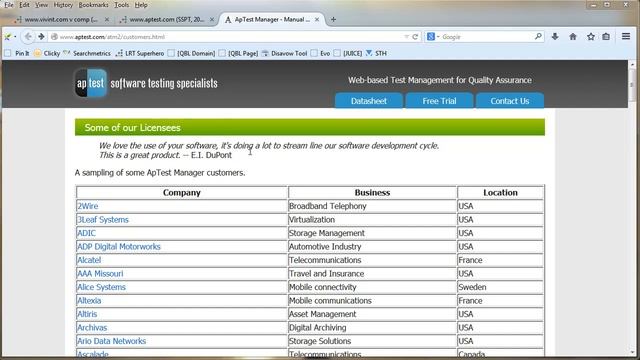Open the History menu

[63, 5]
